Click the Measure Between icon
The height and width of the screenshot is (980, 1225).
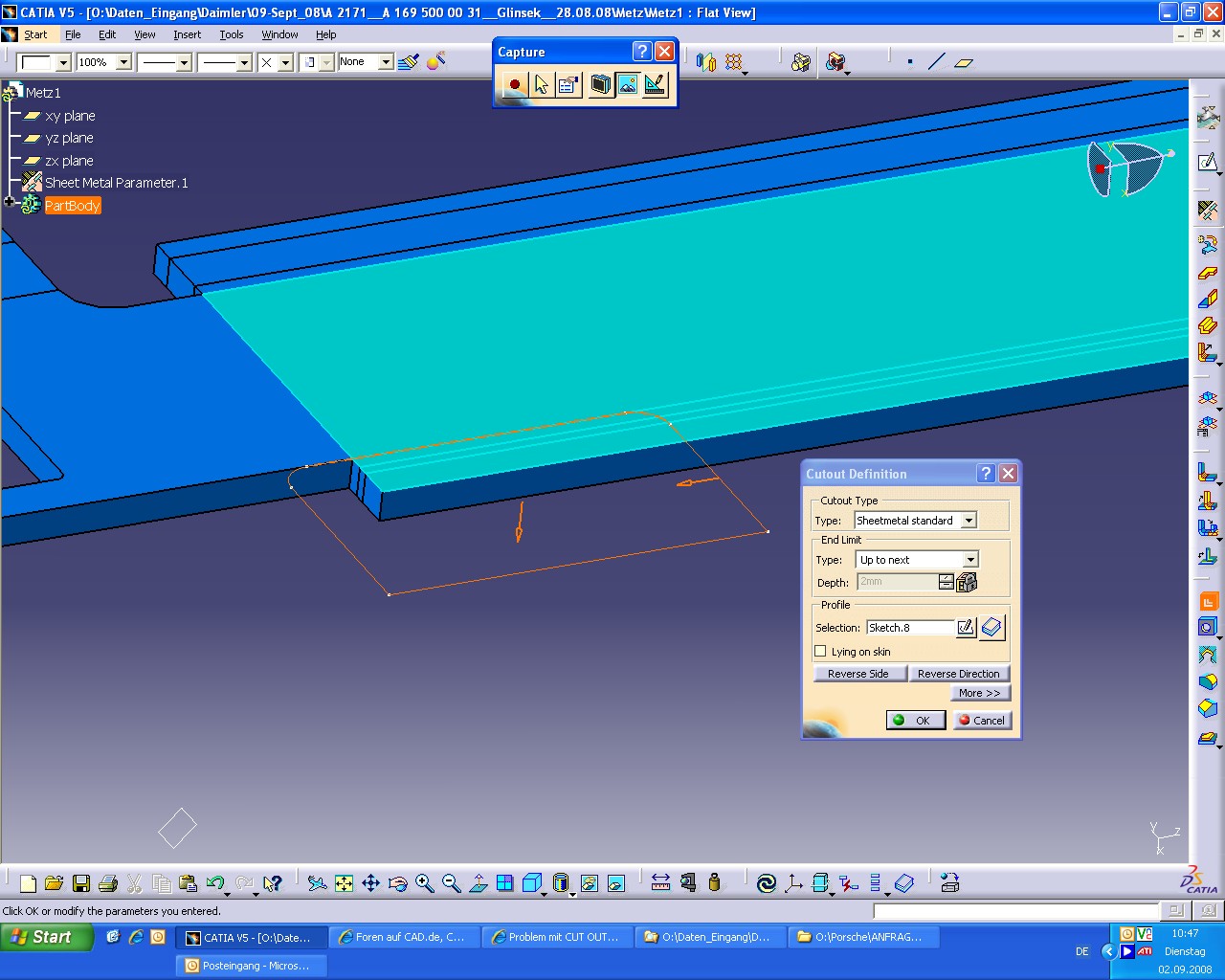click(x=660, y=883)
